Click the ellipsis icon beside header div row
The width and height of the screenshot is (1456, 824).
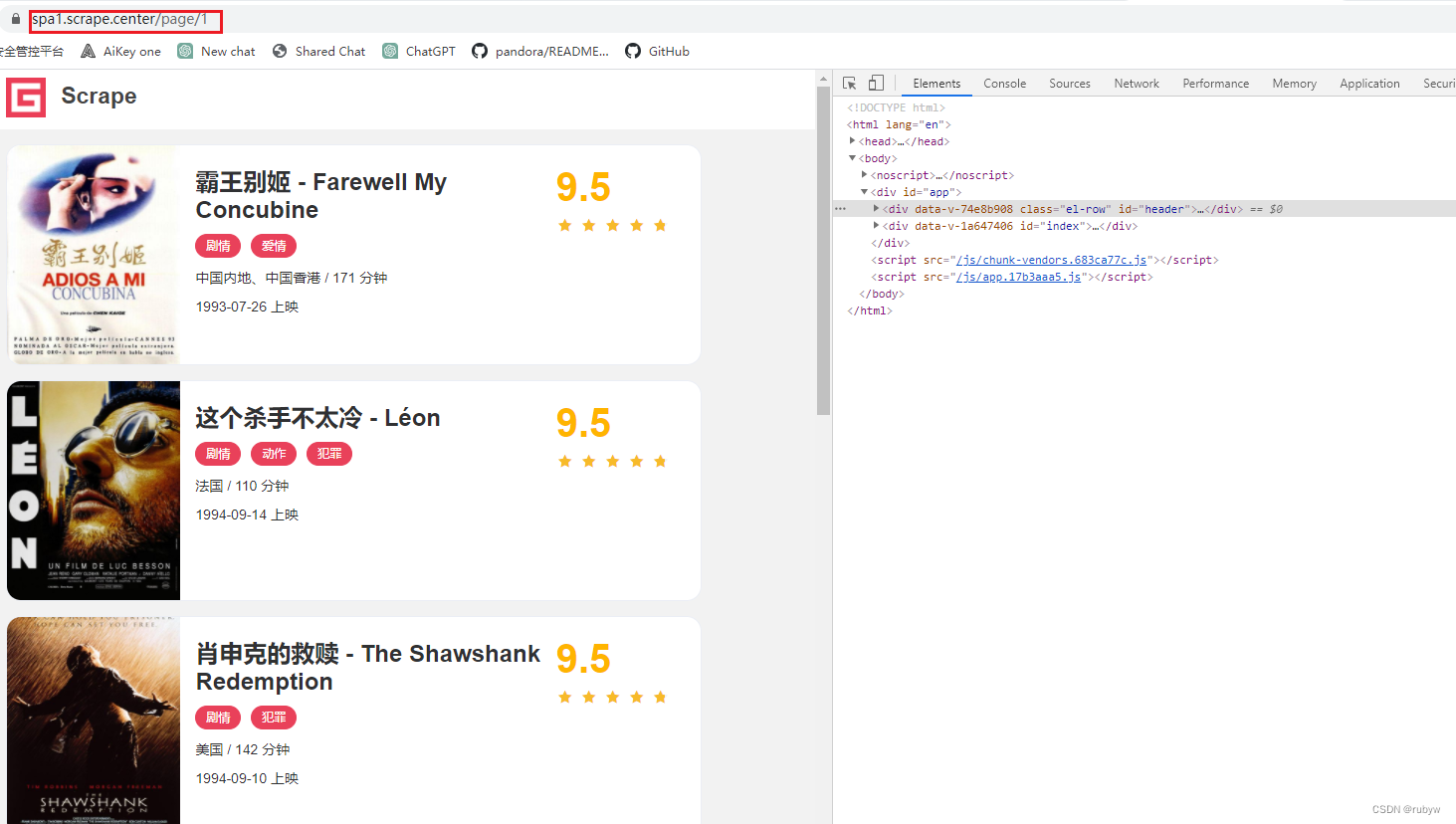click(x=840, y=209)
